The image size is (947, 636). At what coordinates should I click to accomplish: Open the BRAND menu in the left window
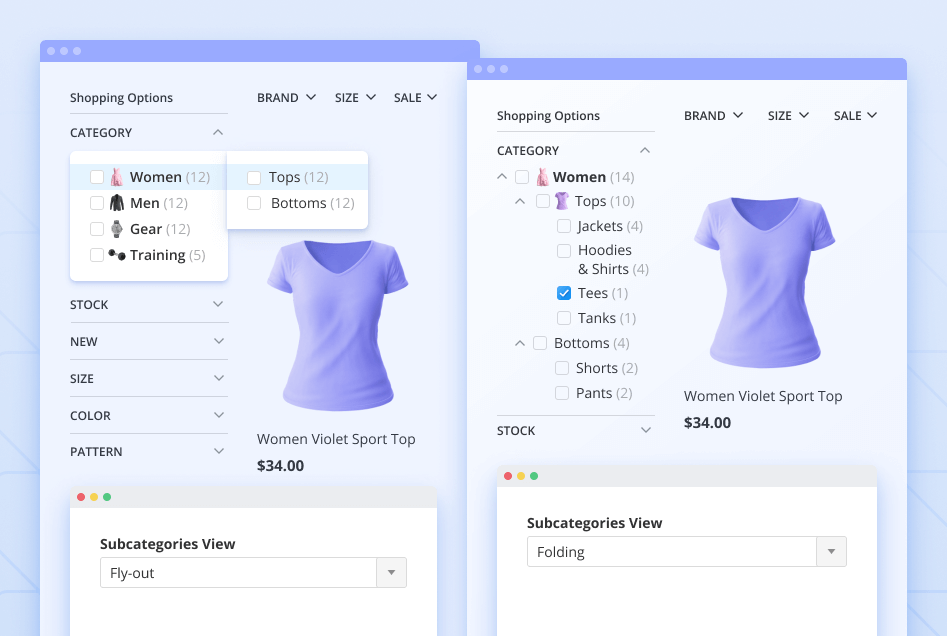[x=286, y=97]
